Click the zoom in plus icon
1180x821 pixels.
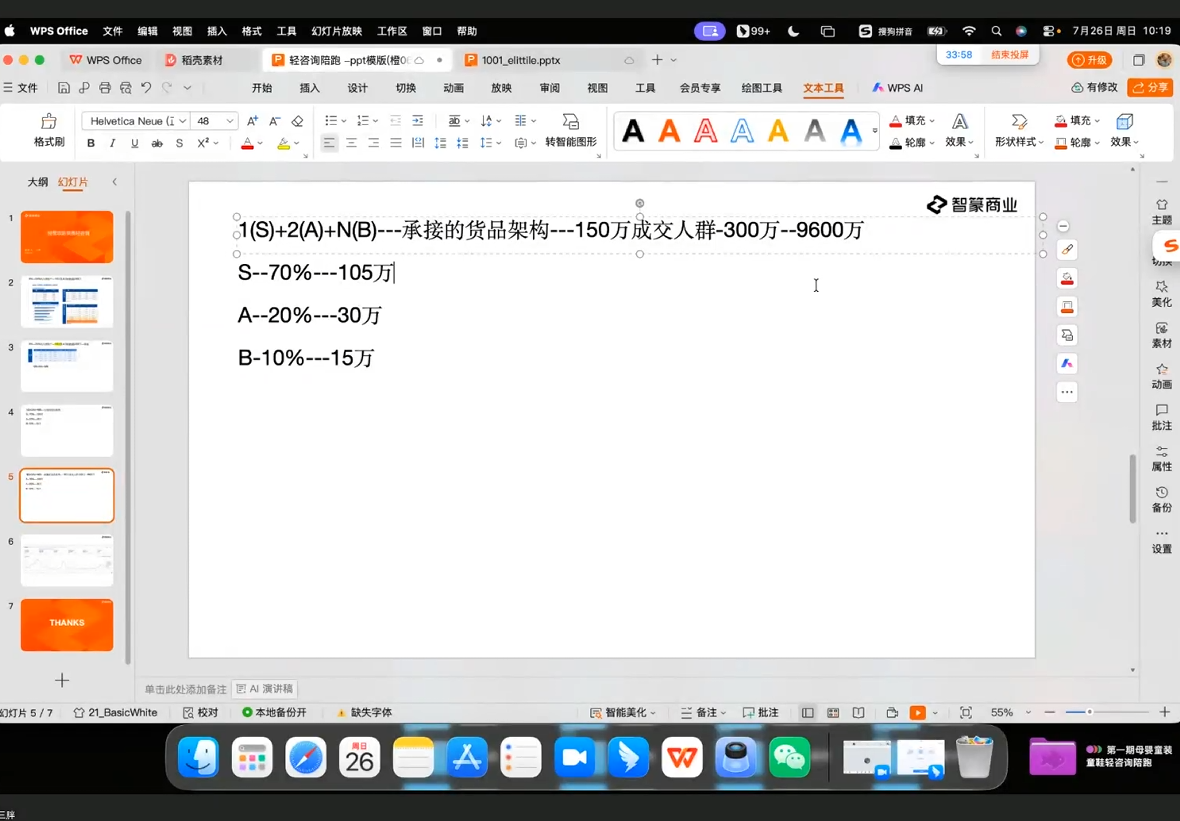pos(1164,712)
